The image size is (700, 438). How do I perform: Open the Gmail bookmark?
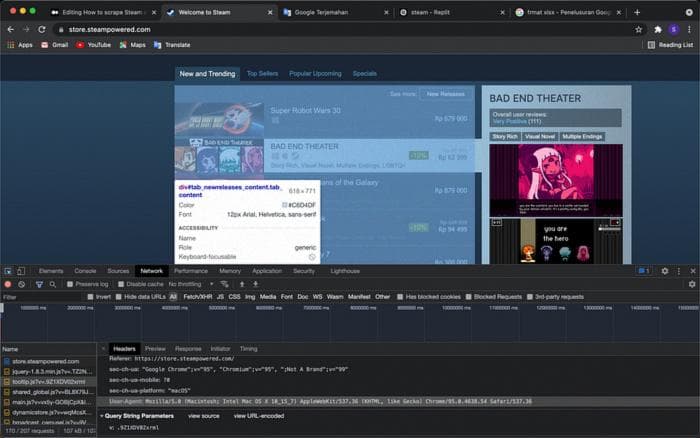click(54, 45)
